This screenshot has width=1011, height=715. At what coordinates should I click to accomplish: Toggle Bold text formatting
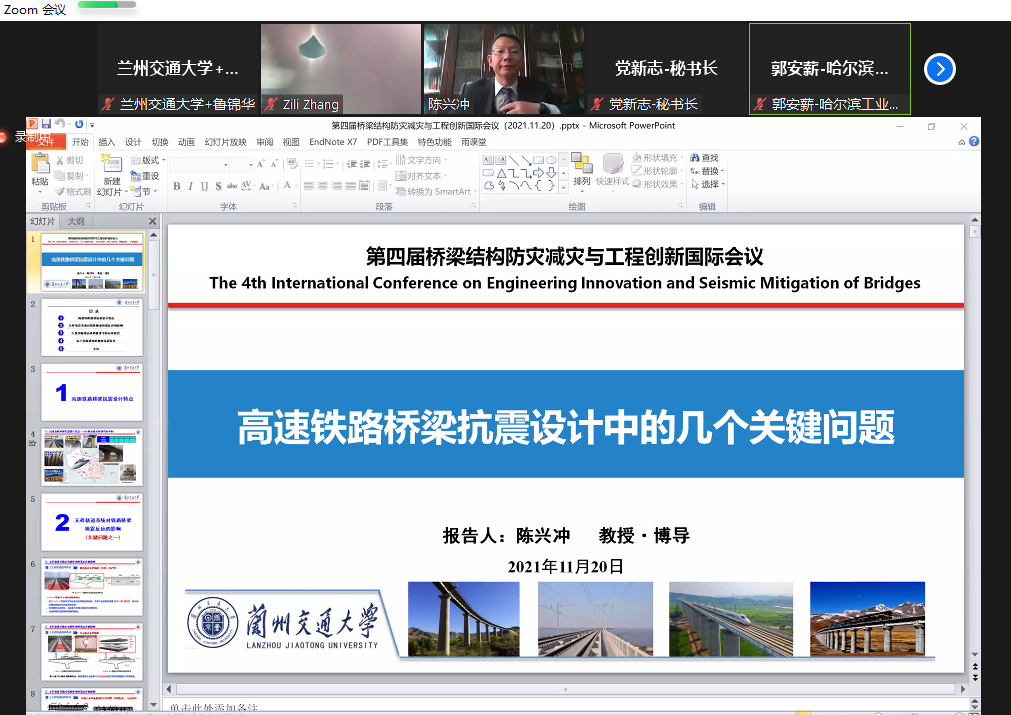(x=177, y=187)
